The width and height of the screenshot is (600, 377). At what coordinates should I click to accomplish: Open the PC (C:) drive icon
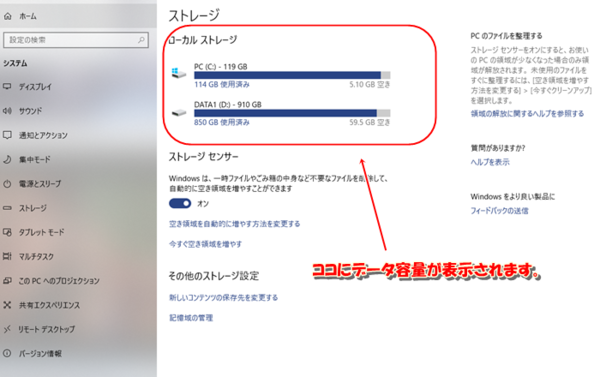(x=178, y=73)
